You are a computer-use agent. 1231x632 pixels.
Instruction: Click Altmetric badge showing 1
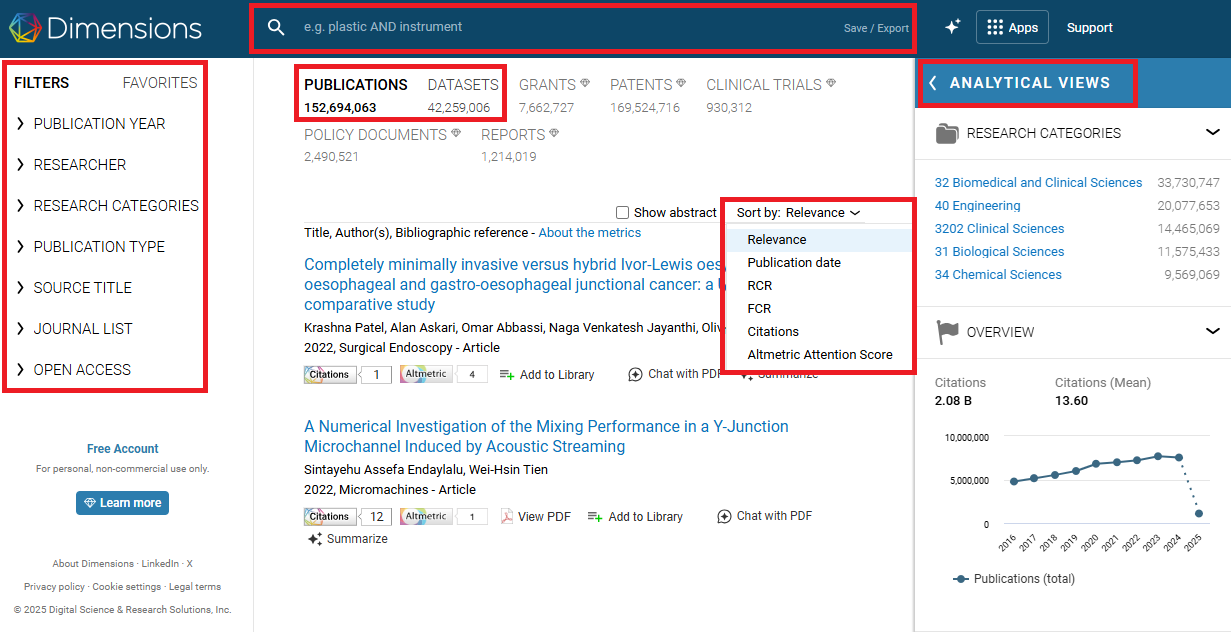pos(444,516)
